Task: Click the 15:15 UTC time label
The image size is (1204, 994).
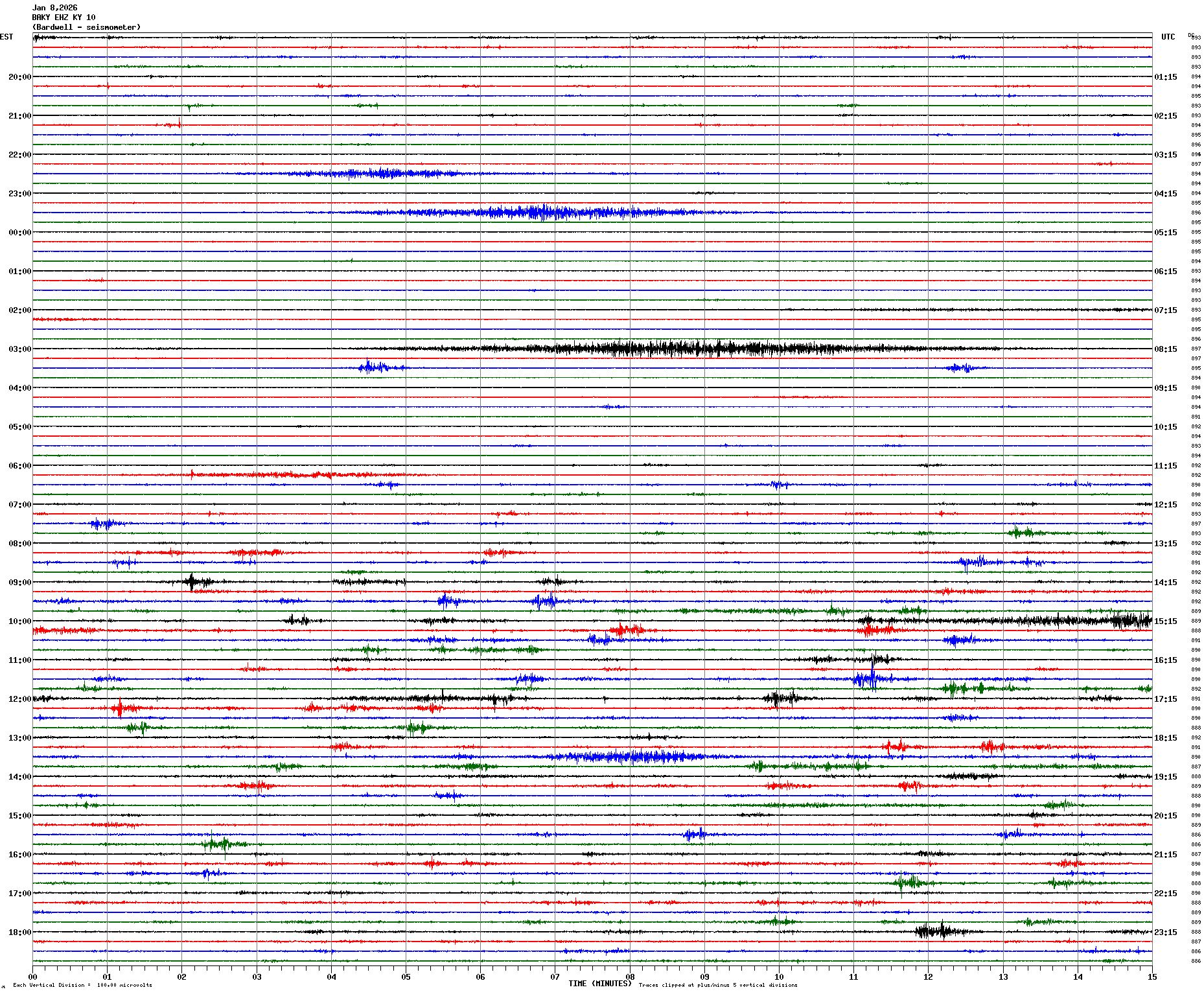Action: coord(1165,621)
